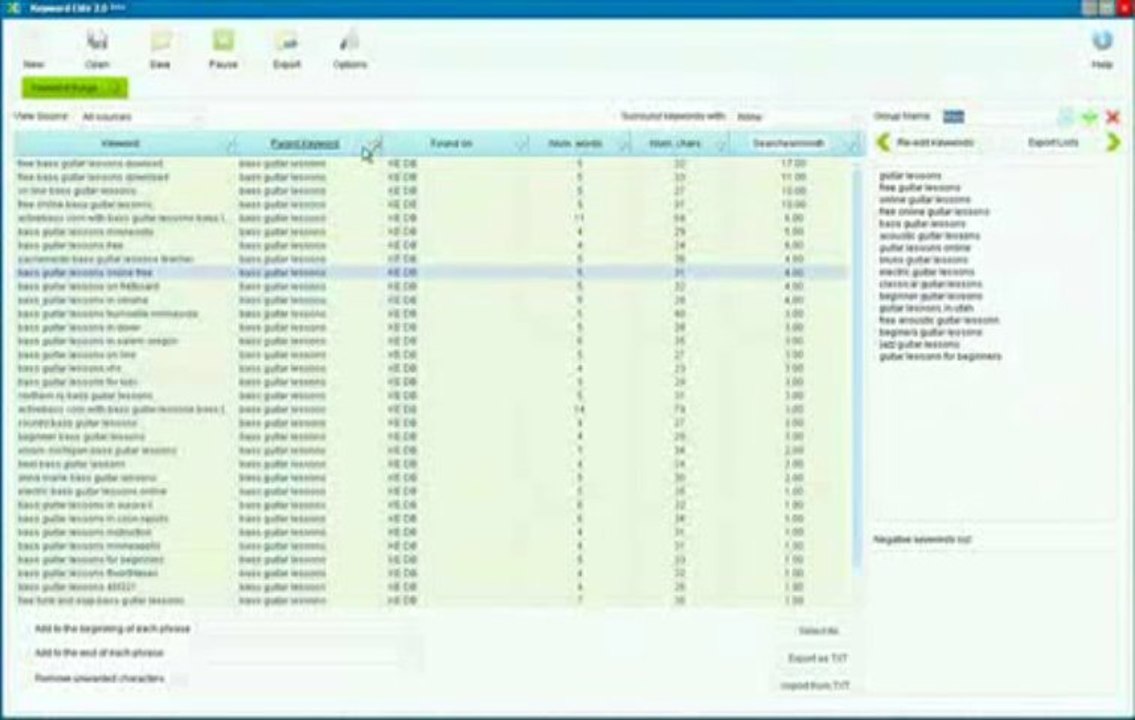Viewport: 1135px width, 720px height.
Task: Click the Export Lists button
Action: click(x=1053, y=143)
